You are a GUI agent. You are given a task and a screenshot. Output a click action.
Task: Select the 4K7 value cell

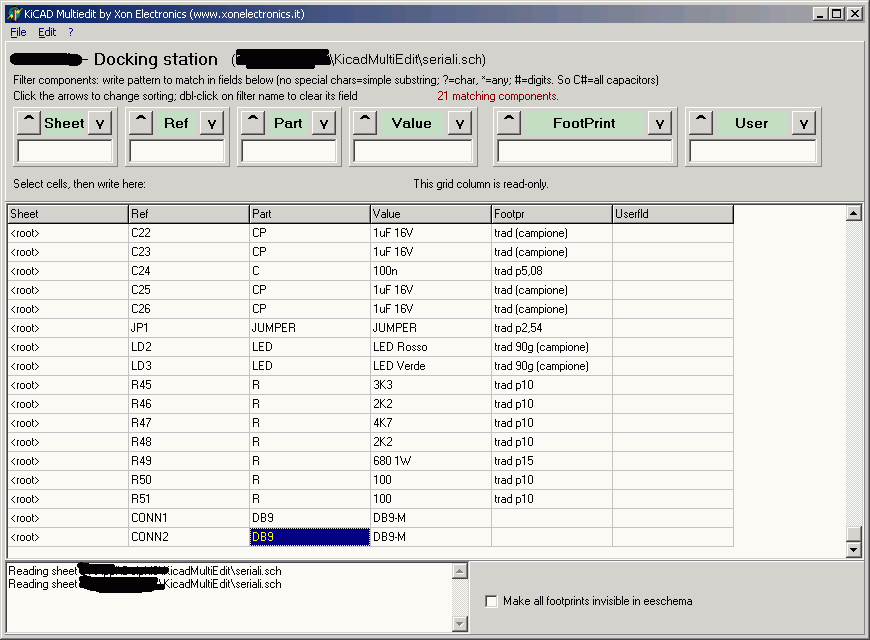pos(431,423)
